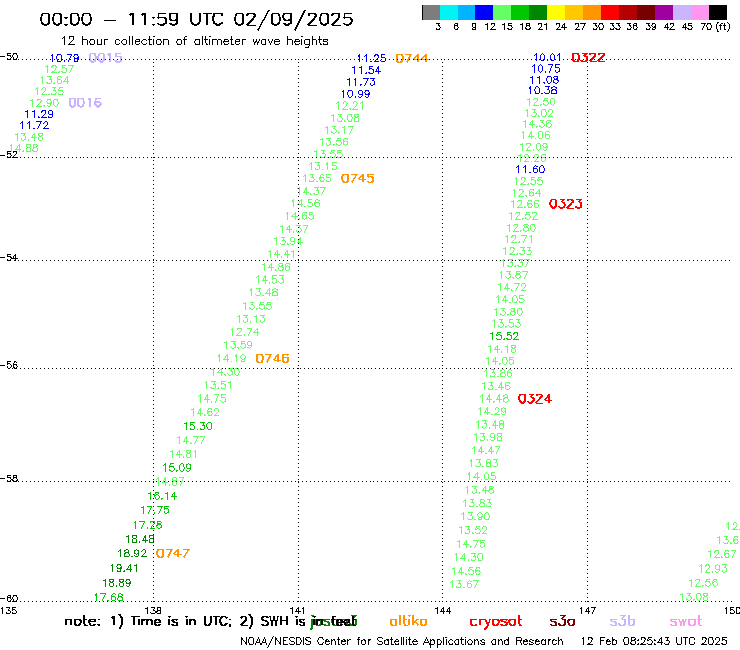This screenshot has width=740, height=650.
Task: Click the wave height value 16.14
Action: click(162, 496)
